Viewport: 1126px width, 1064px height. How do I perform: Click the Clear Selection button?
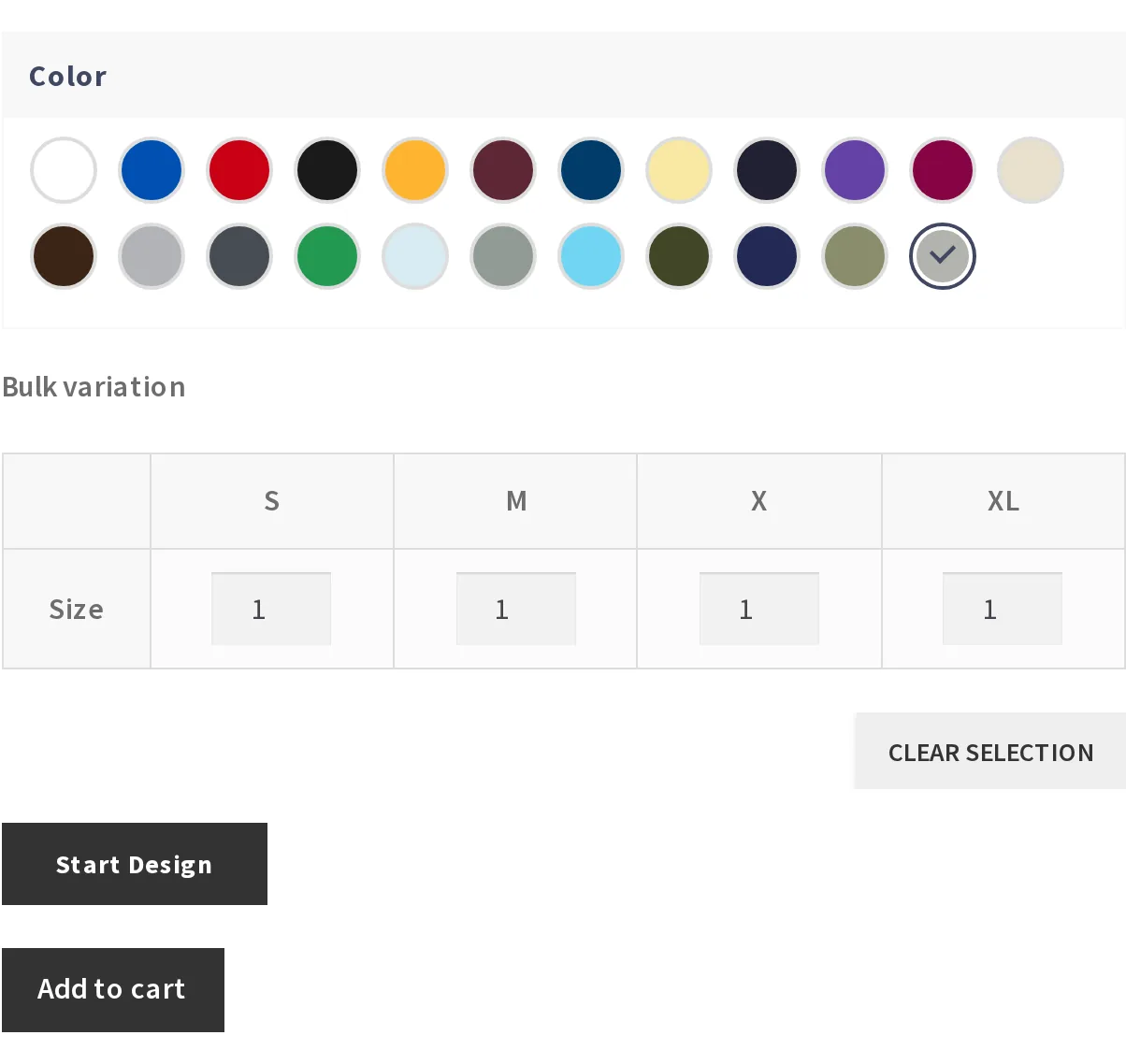[x=990, y=752]
